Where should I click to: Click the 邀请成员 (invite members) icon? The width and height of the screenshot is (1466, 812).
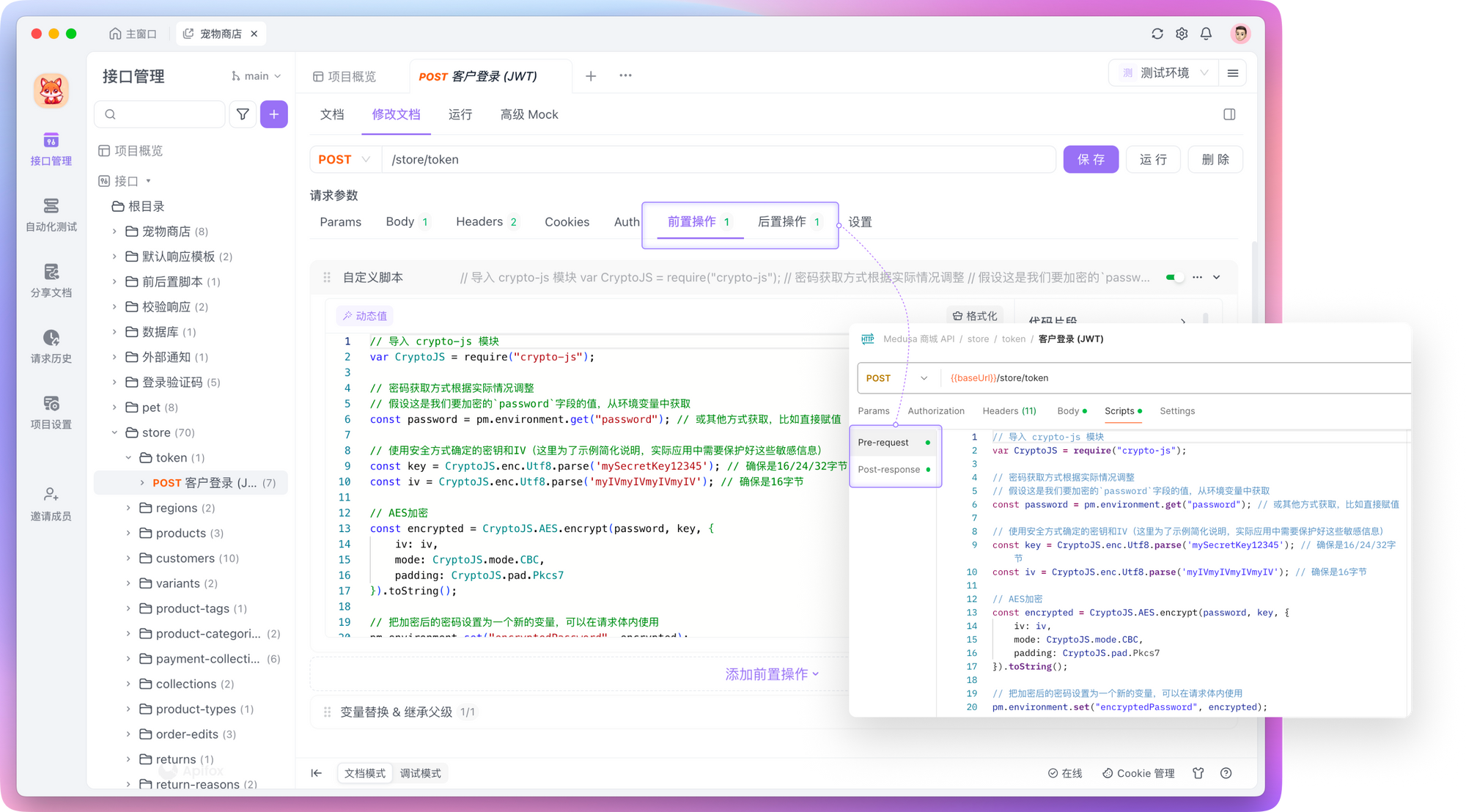pyautogui.click(x=51, y=494)
